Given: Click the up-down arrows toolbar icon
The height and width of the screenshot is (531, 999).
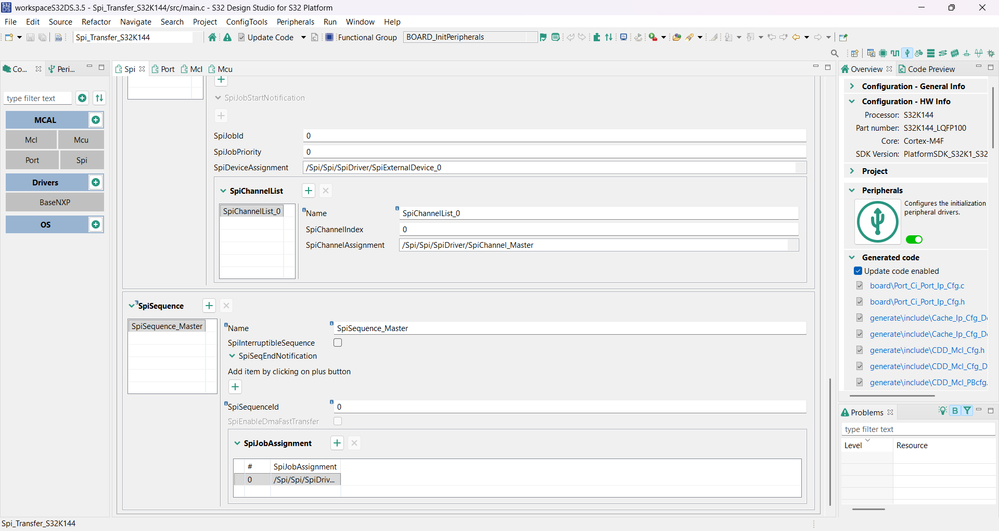Looking at the screenshot, I should [608, 38].
